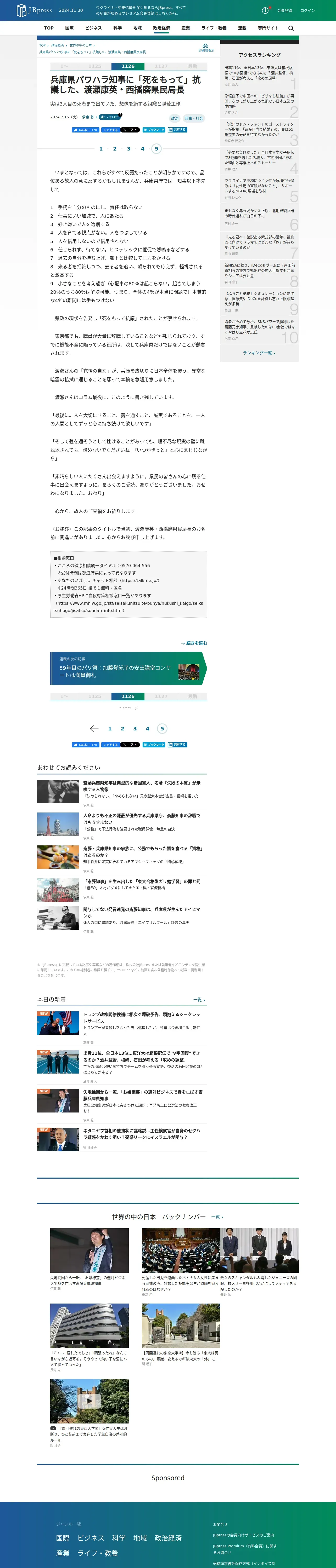Click the bottom X ポスト button
The image size is (336, 1568).
click(x=130, y=745)
